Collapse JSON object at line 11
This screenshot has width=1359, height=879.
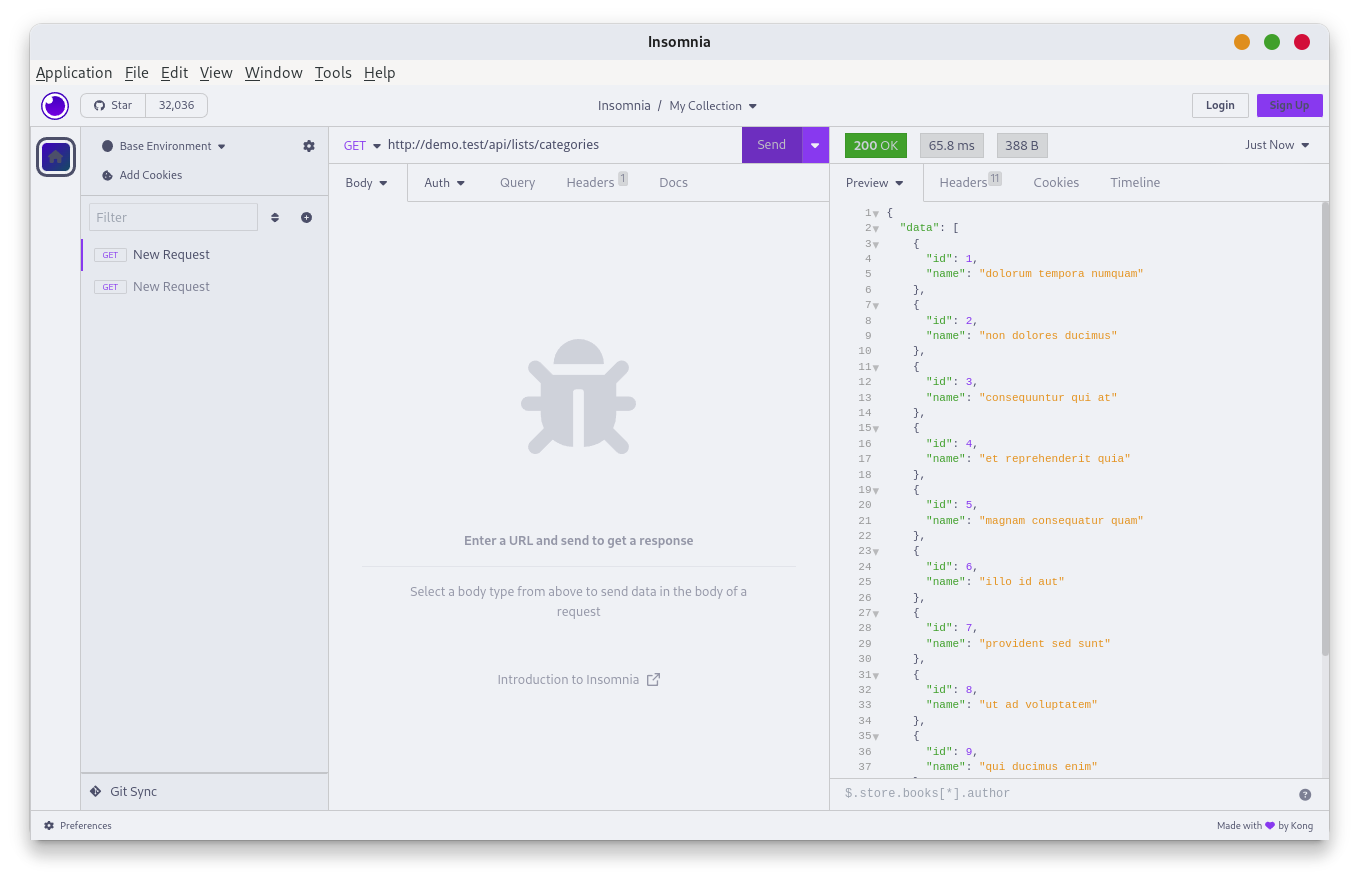876,368
